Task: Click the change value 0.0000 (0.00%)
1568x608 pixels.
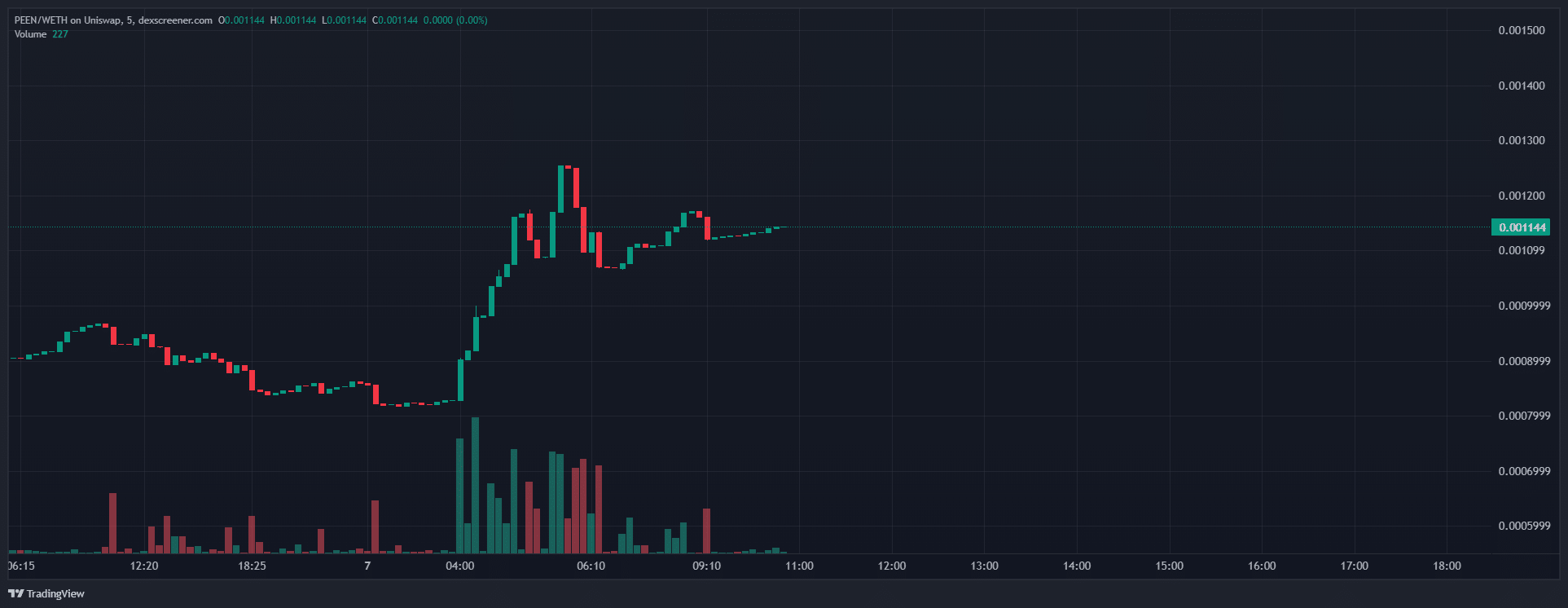Action: pos(455,20)
